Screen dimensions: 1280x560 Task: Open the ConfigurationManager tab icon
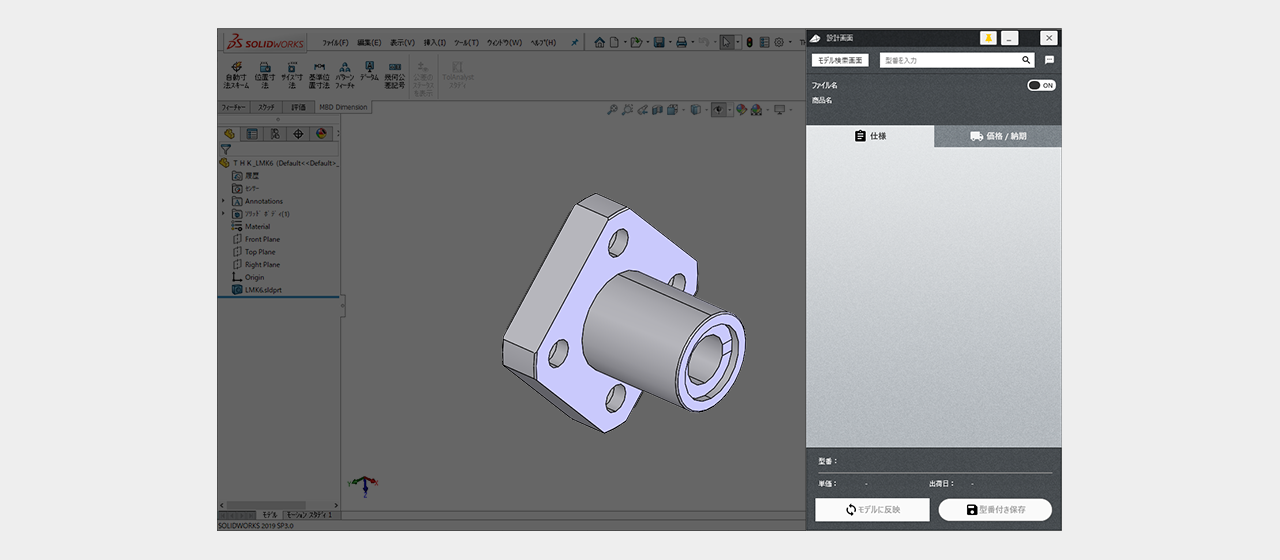(275, 134)
